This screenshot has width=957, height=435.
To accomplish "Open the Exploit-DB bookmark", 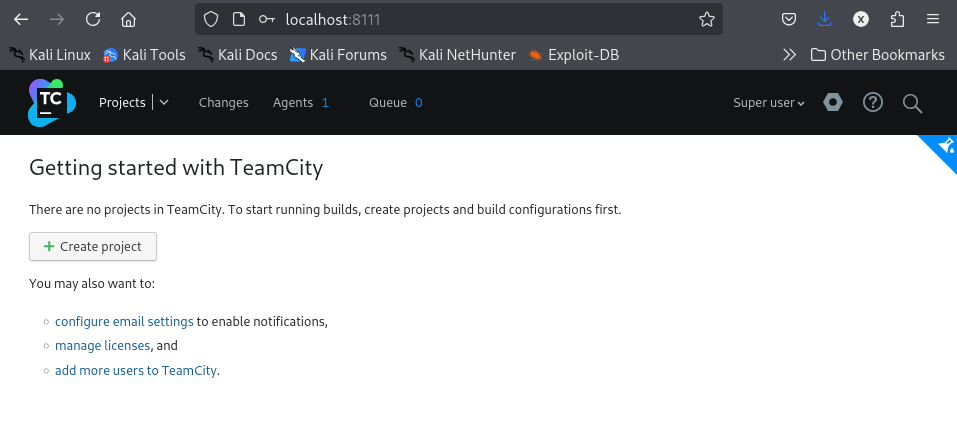I will pyautogui.click(x=573, y=55).
